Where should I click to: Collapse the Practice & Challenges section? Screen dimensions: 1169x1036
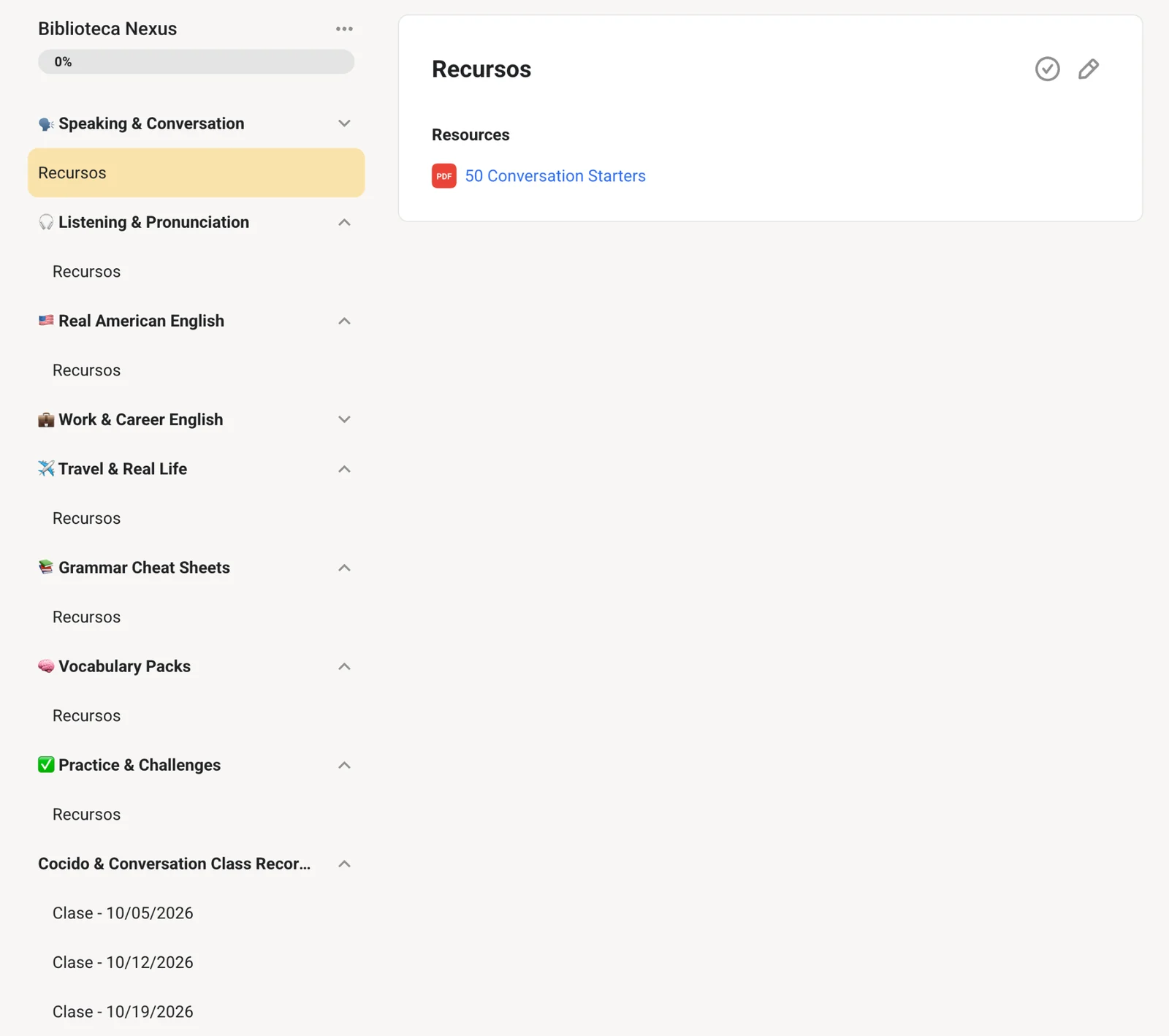click(344, 765)
